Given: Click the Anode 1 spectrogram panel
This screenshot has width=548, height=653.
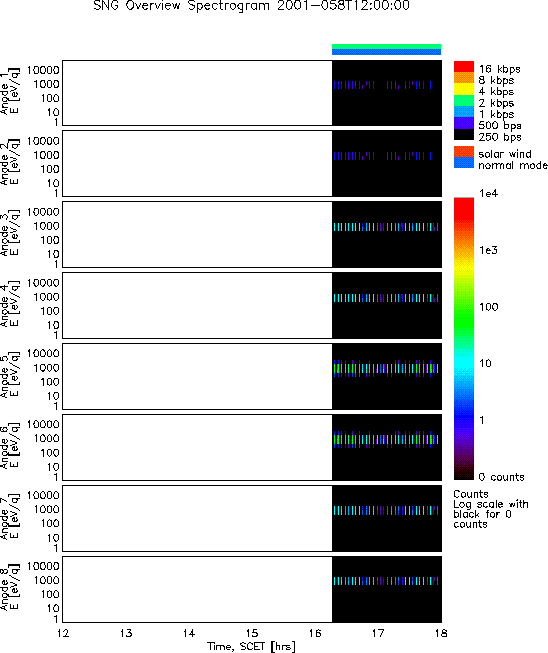Looking at the screenshot, I should pos(252,93).
